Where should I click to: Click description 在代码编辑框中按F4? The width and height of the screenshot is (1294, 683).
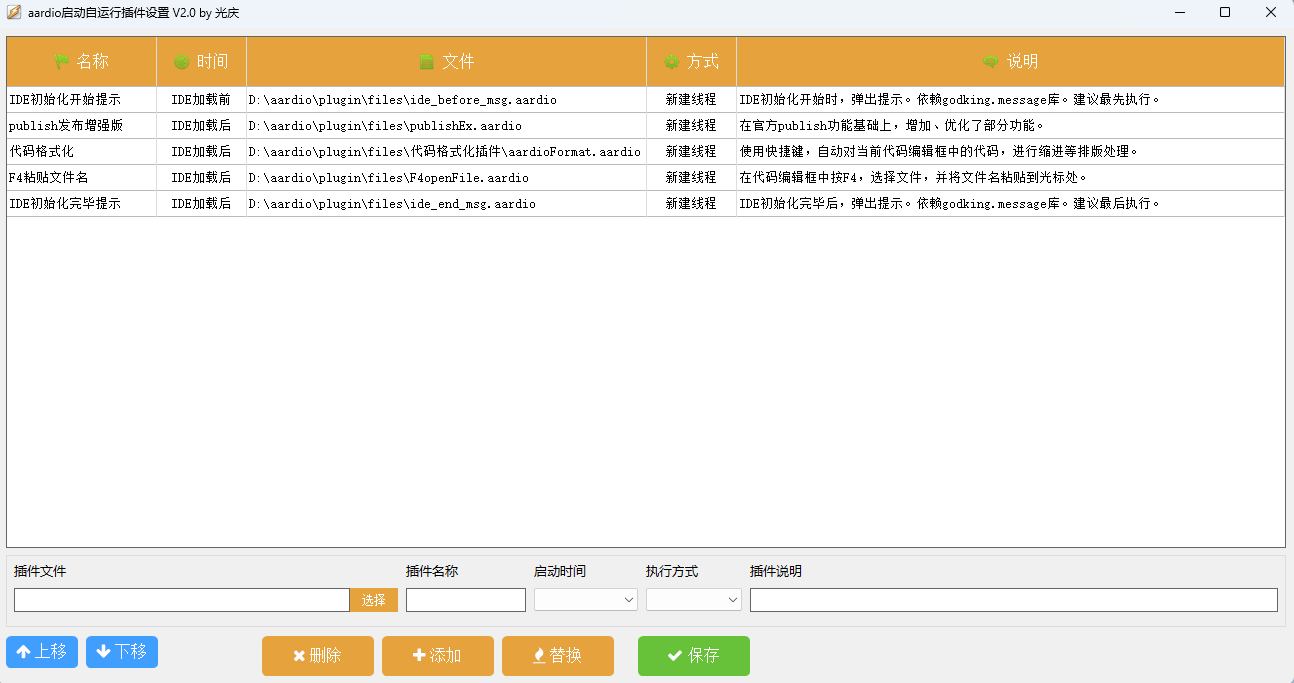913,178
